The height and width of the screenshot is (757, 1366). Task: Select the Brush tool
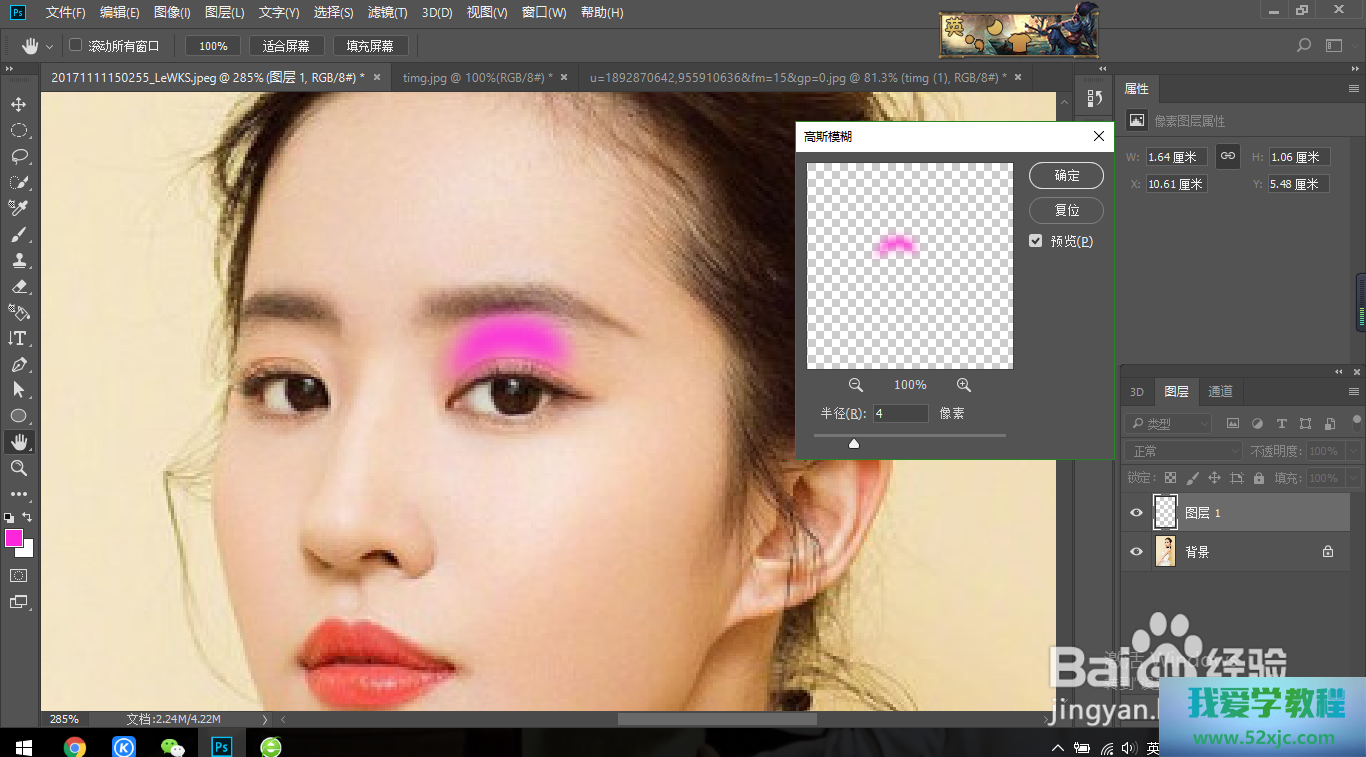click(x=18, y=235)
